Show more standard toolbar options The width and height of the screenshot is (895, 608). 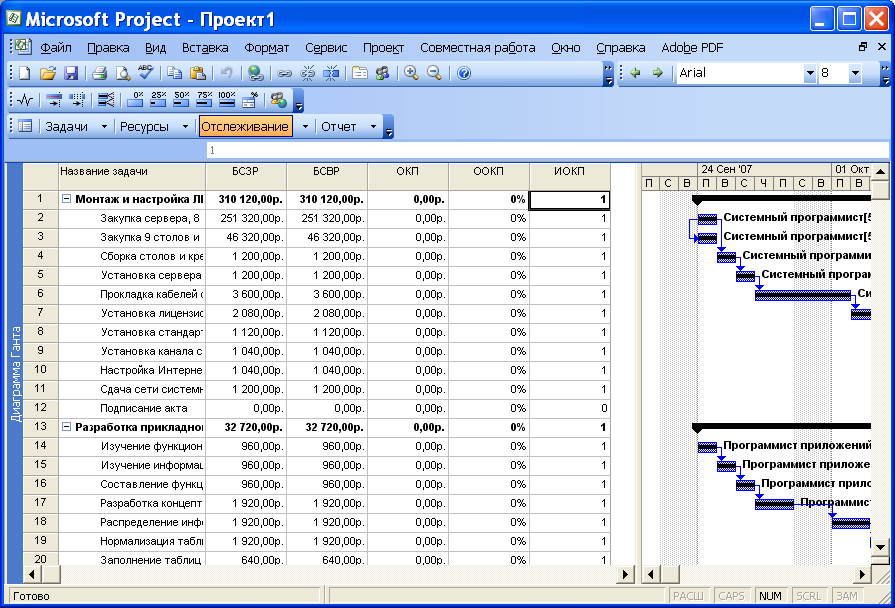[608, 74]
